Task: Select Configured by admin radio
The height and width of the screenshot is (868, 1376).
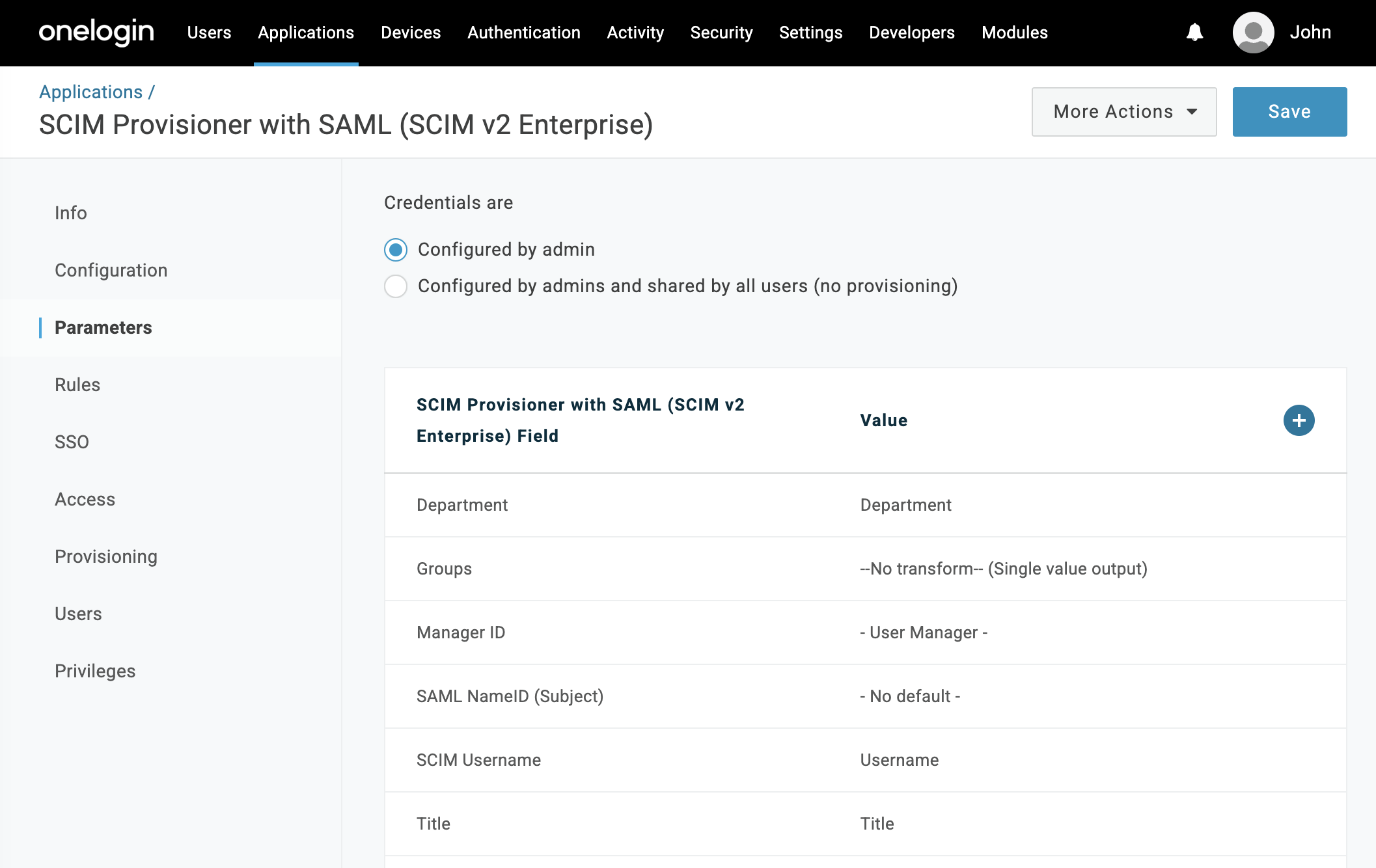Action: pos(396,250)
